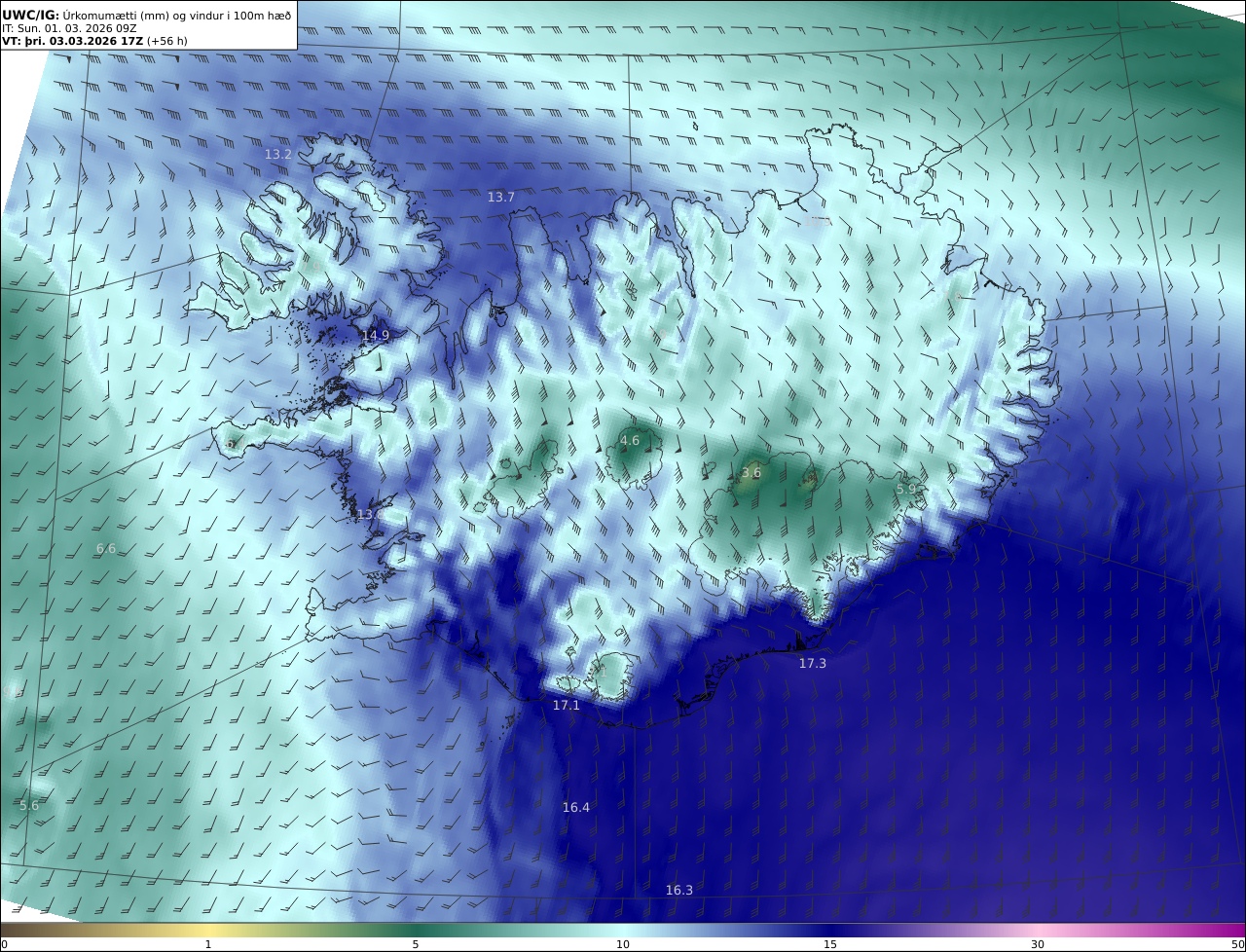The image size is (1246, 952).
Task: Click the 14.9 value label on the map
Action: 376,335
